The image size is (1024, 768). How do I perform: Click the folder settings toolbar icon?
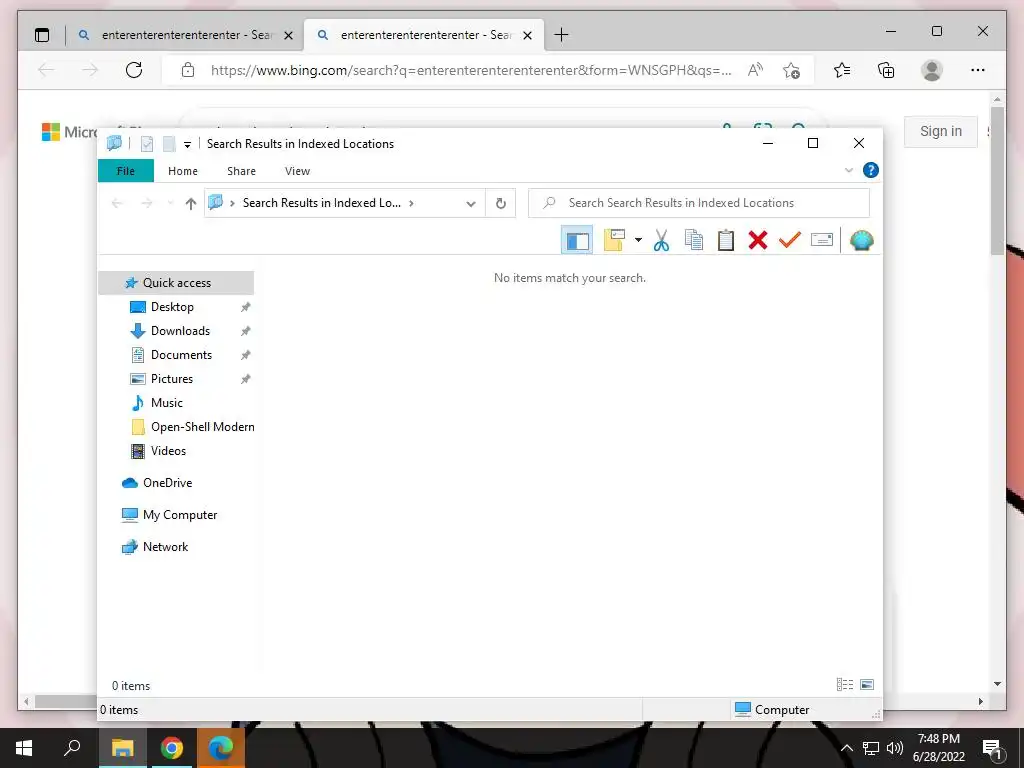614,240
